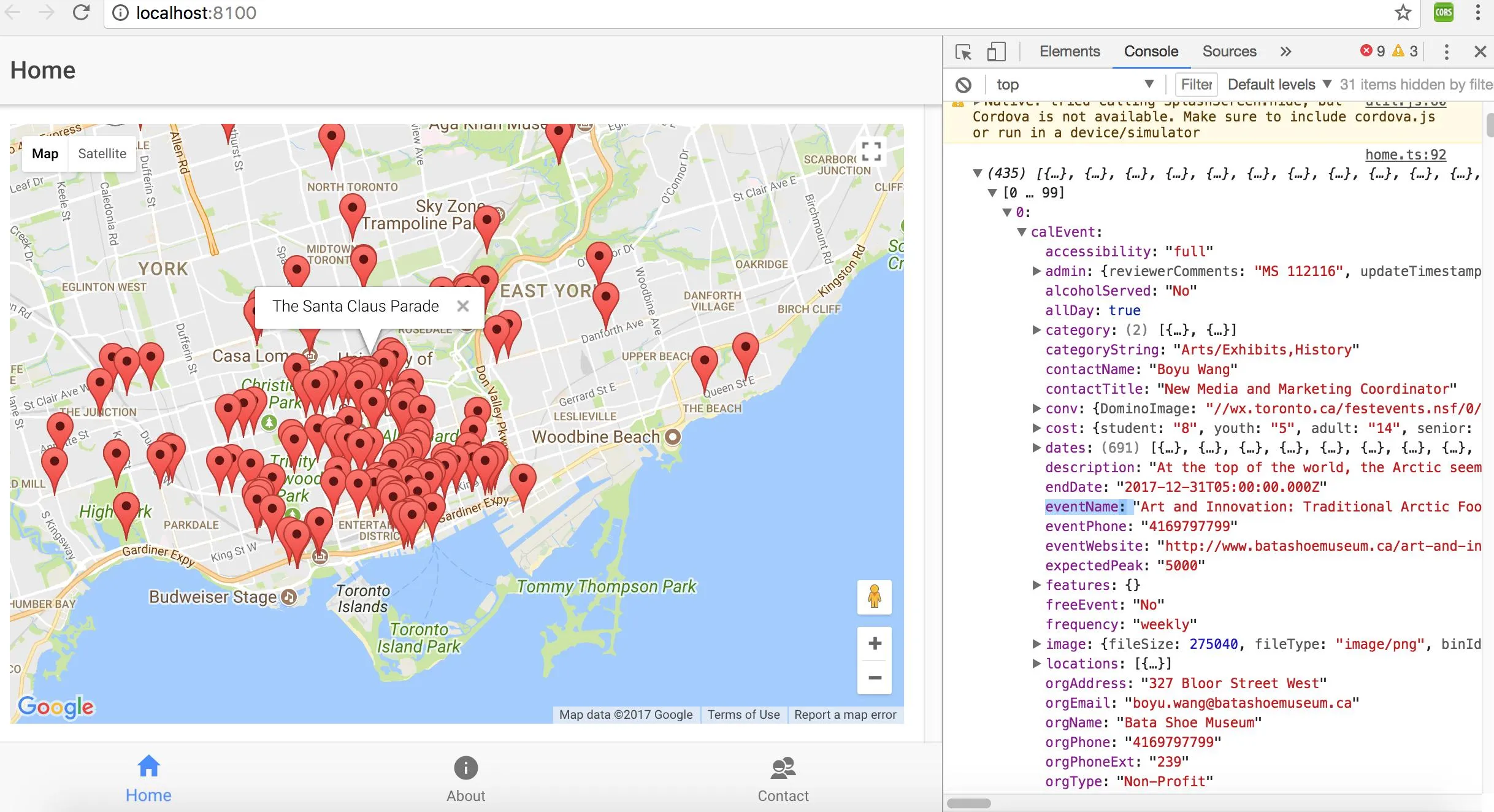
Task: Click the map fullscreen icon
Action: point(871,151)
